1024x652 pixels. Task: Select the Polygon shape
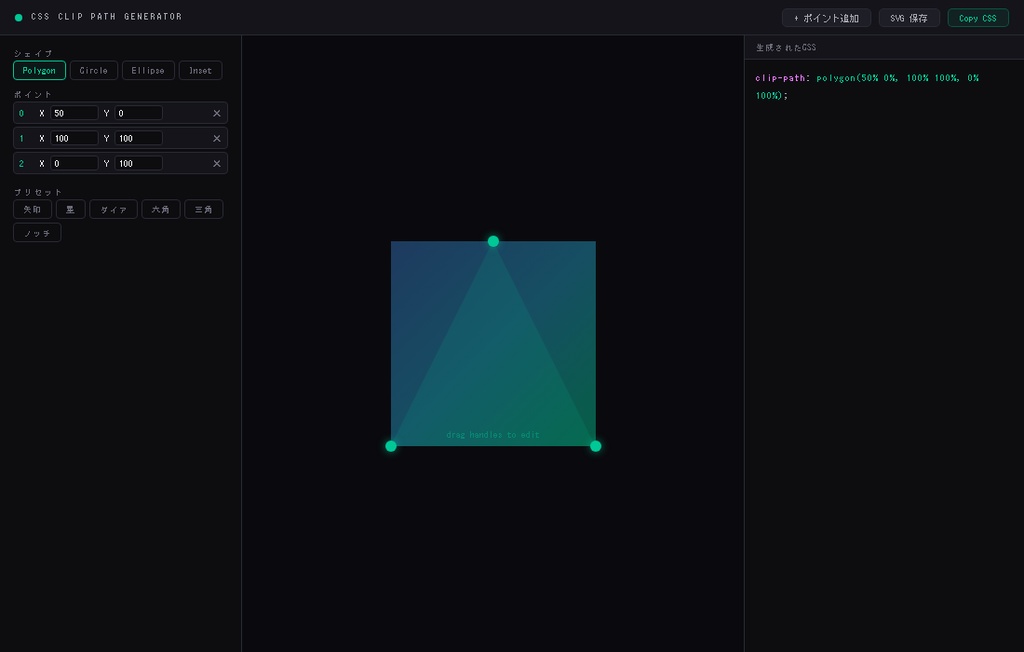tap(39, 71)
